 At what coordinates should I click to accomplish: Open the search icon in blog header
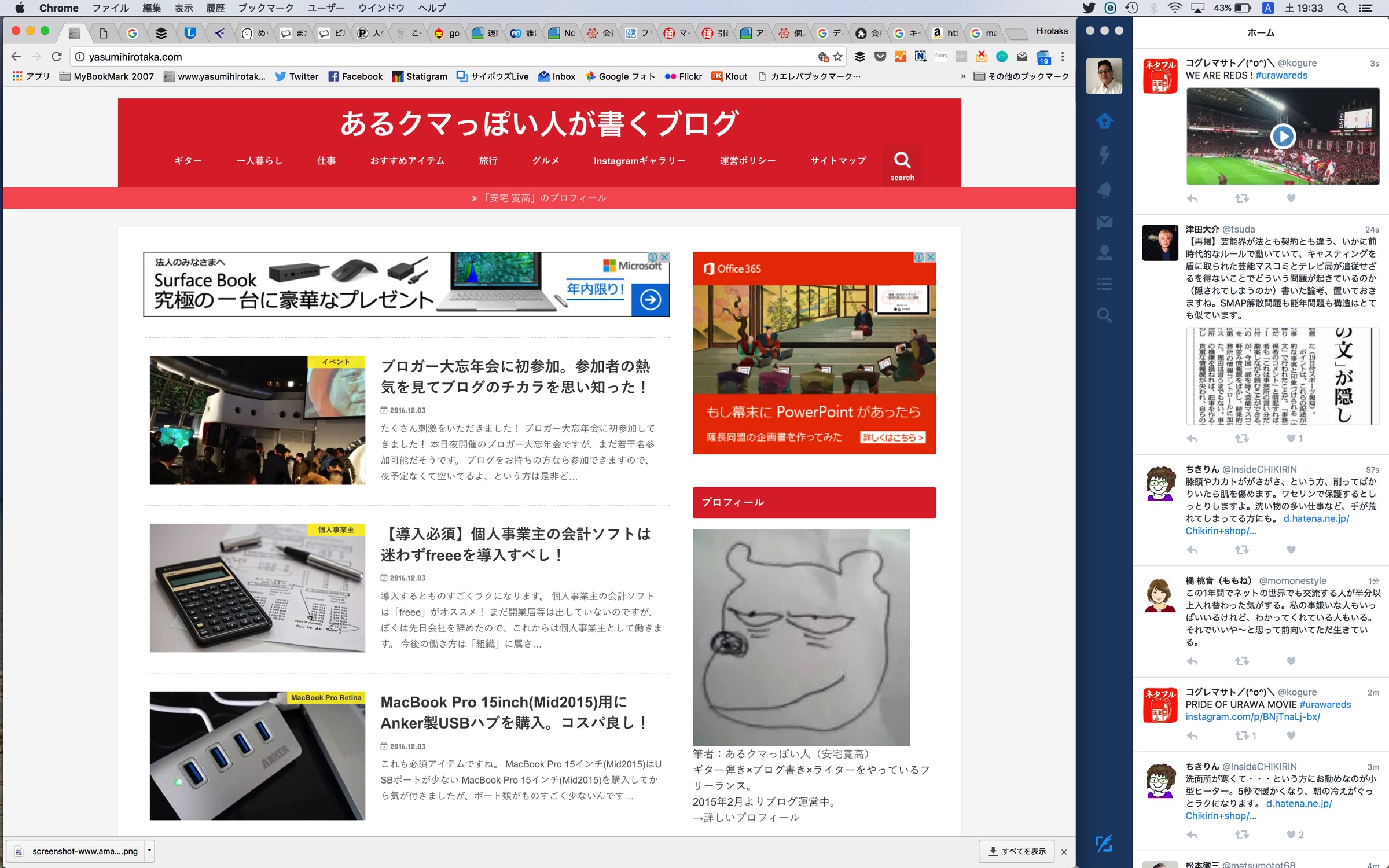coord(902,165)
